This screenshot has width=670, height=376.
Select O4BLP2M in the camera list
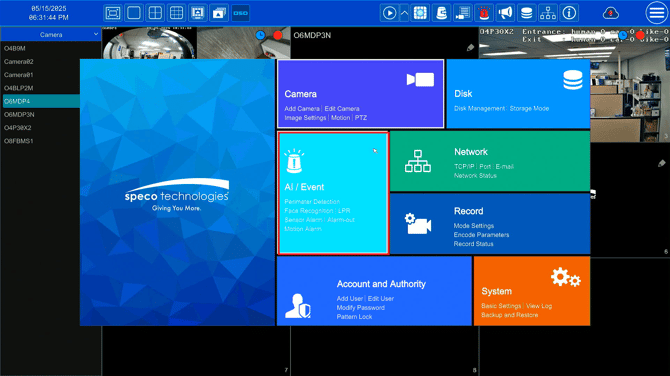click(x=18, y=88)
